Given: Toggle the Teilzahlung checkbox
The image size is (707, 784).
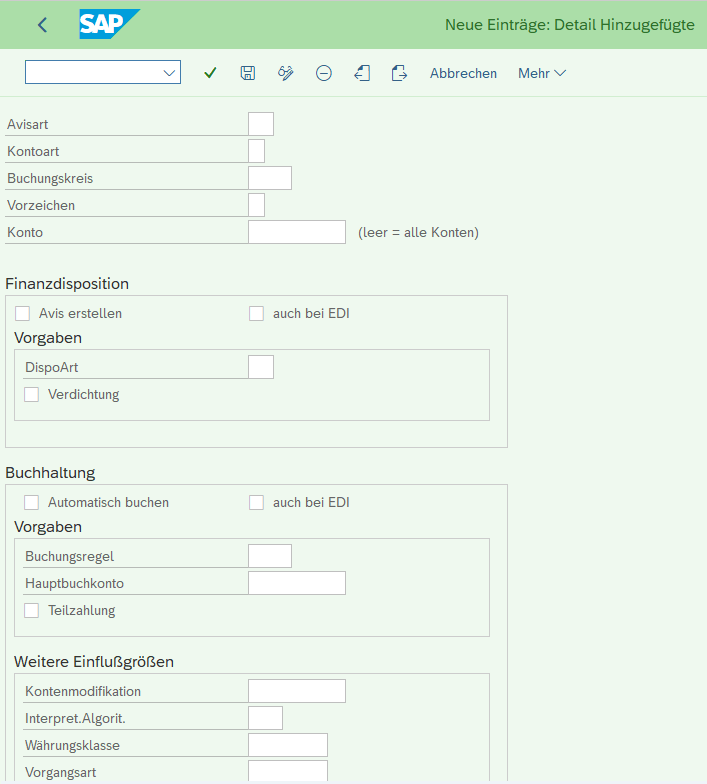Looking at the screenshot, I should click(32, 611).
